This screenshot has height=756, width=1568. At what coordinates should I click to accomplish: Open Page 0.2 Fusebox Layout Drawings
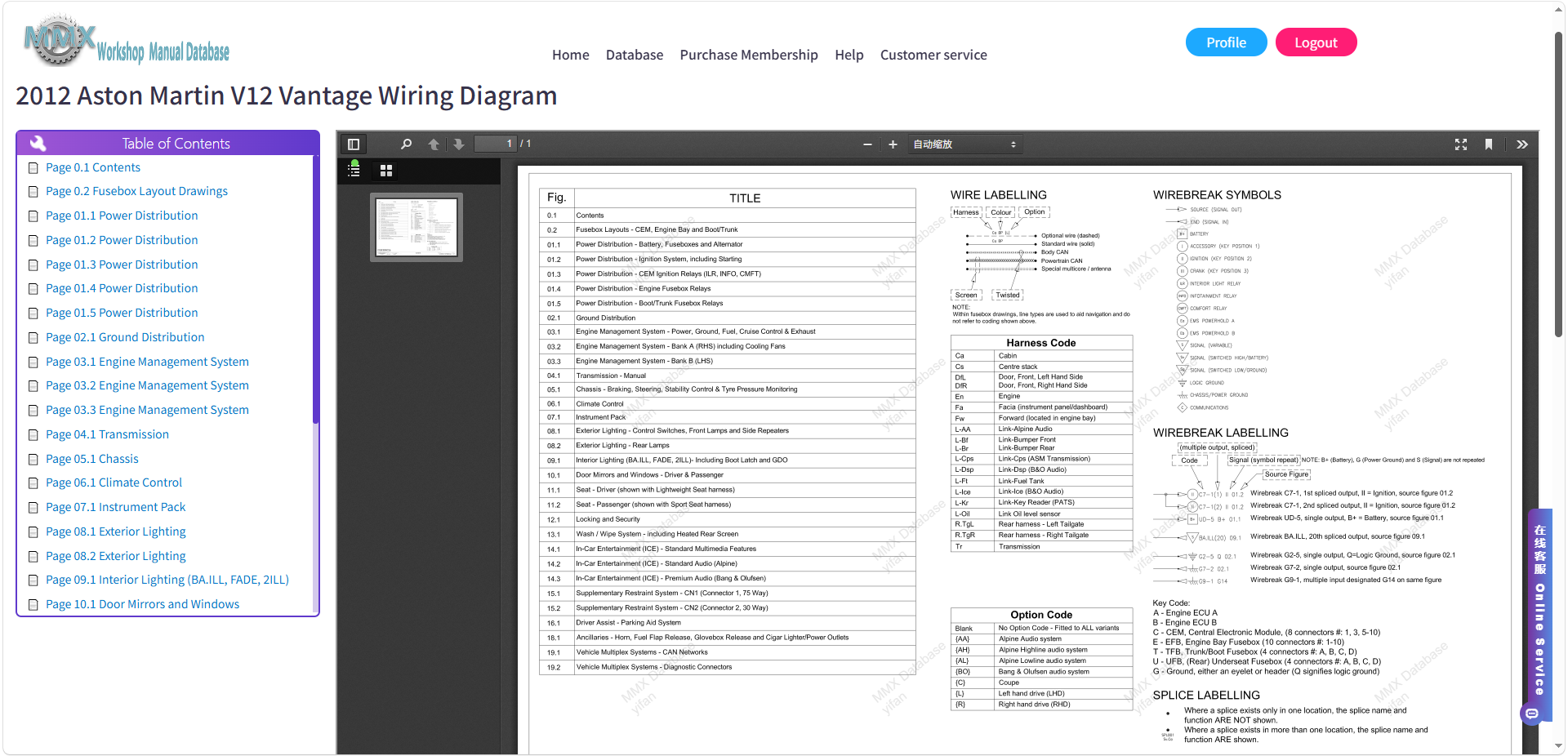(x=136, y=191)
